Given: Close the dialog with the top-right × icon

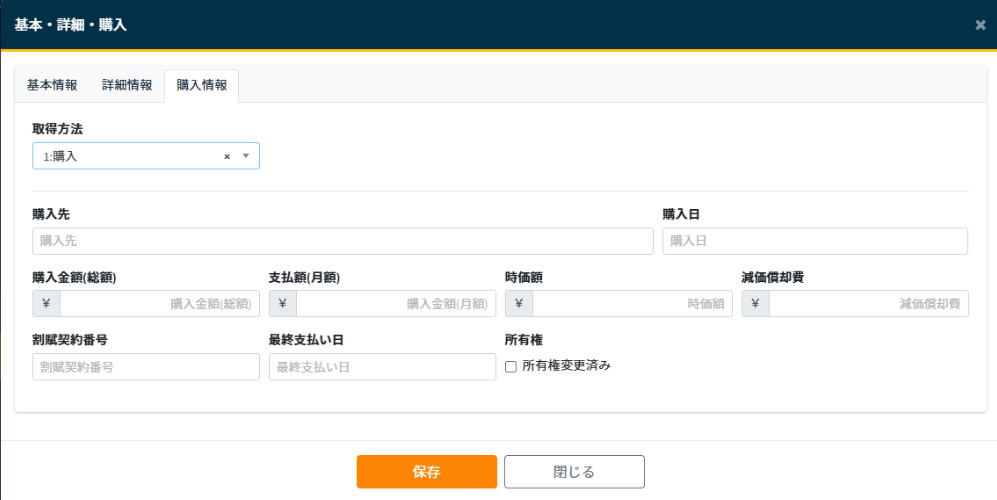Looking at the screenshot, I should (x=980, y=25).
